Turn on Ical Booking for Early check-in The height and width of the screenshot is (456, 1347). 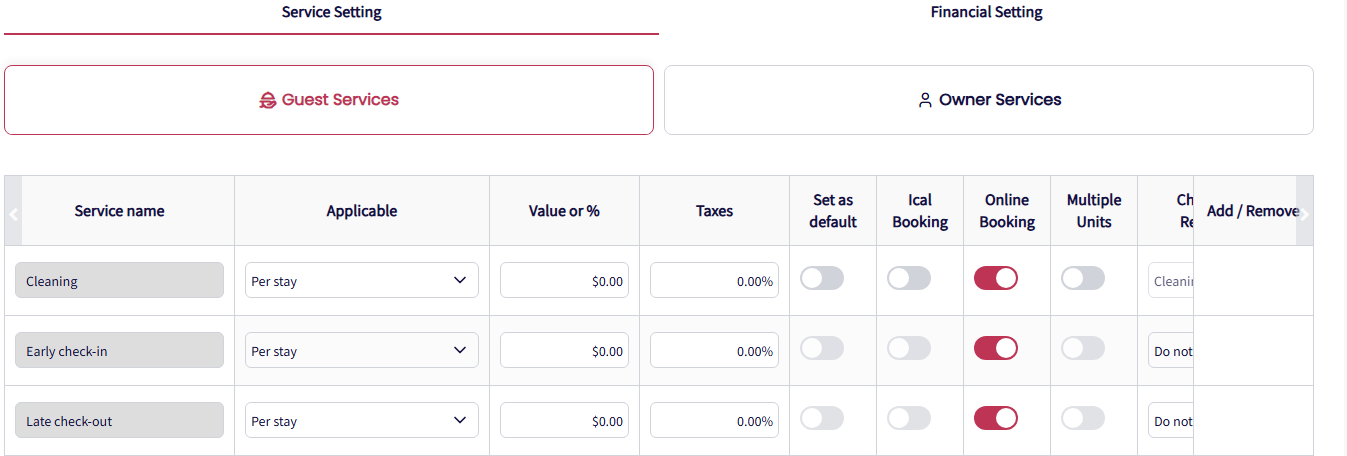[909, 348]
